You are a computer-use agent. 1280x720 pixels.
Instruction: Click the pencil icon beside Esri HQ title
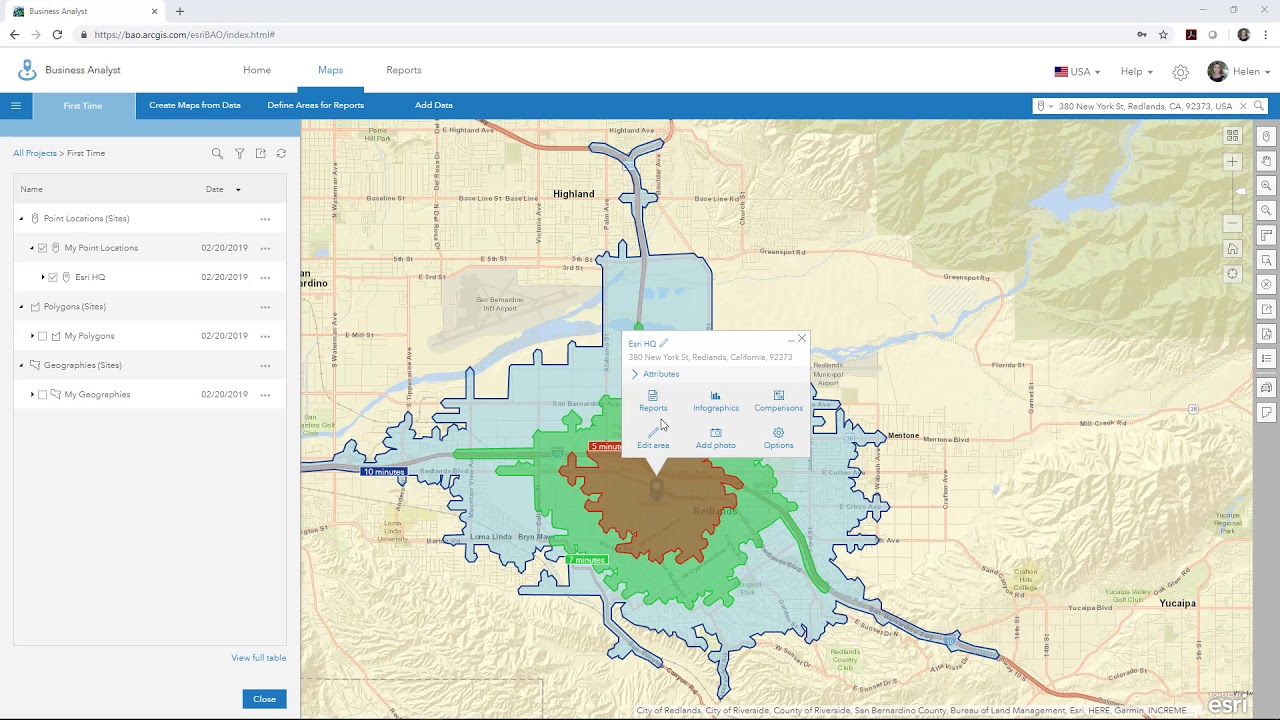pyautogui.click(x=663, y=343)
